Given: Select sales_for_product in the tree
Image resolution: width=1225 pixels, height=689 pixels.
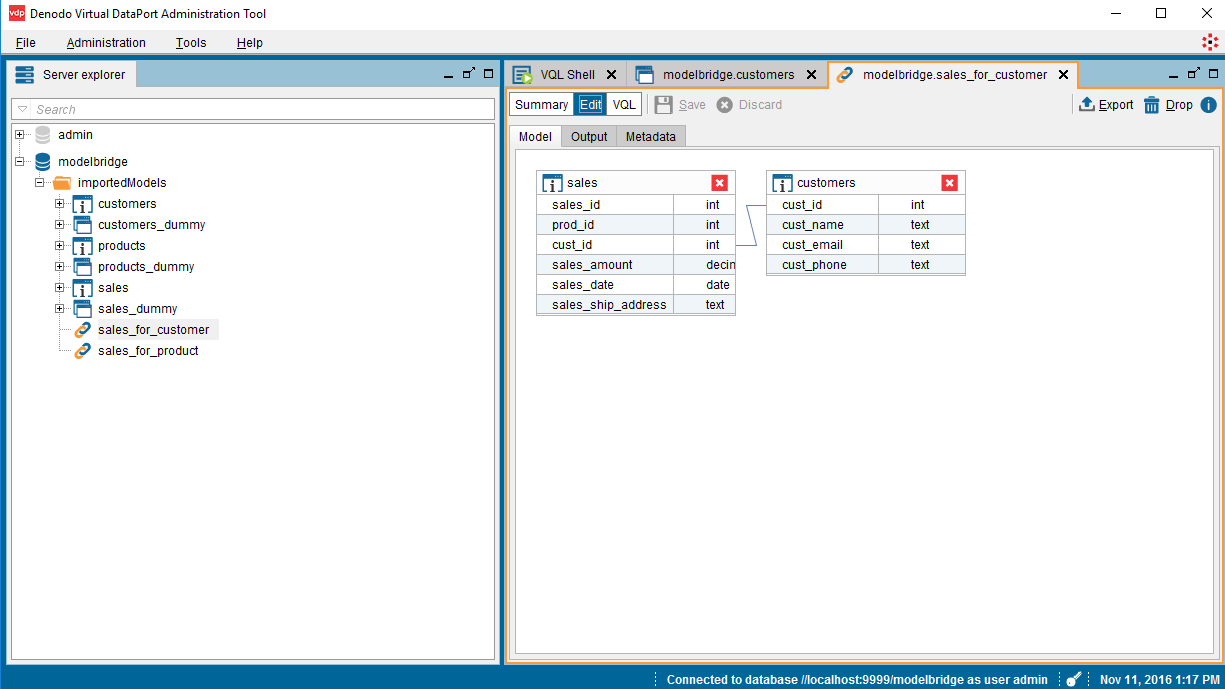Looking at the screenshot, I should (148, 351).
